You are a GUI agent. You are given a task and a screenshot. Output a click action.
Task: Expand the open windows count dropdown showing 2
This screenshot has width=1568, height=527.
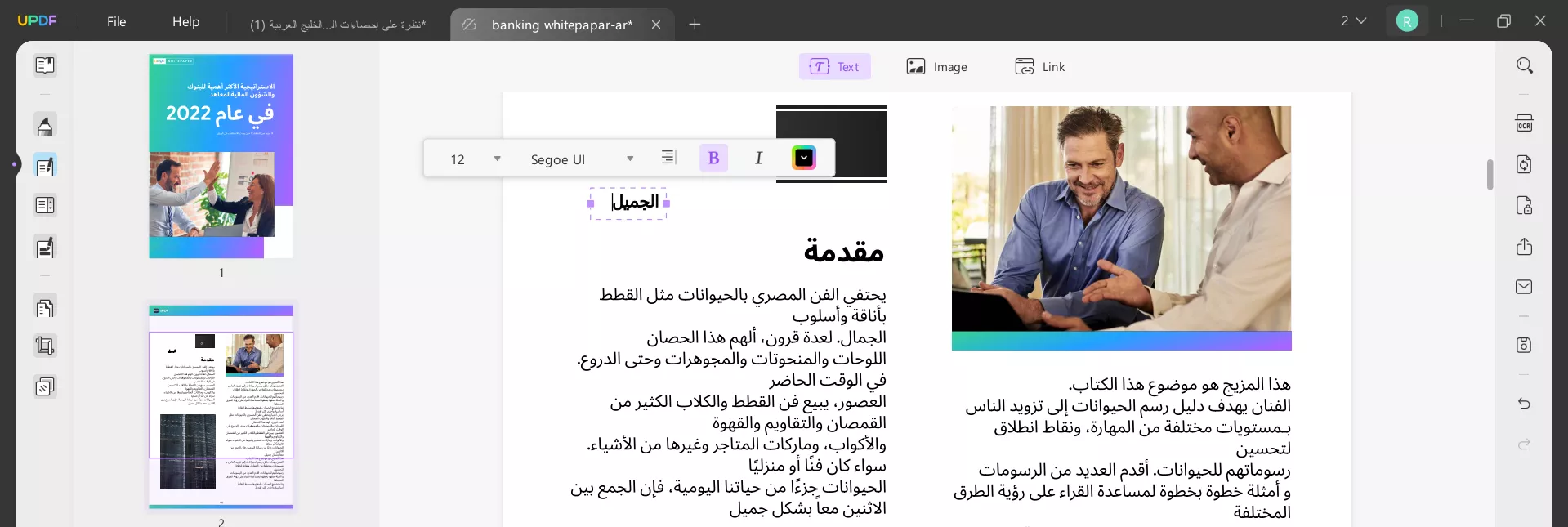[x=1353, y=21]
